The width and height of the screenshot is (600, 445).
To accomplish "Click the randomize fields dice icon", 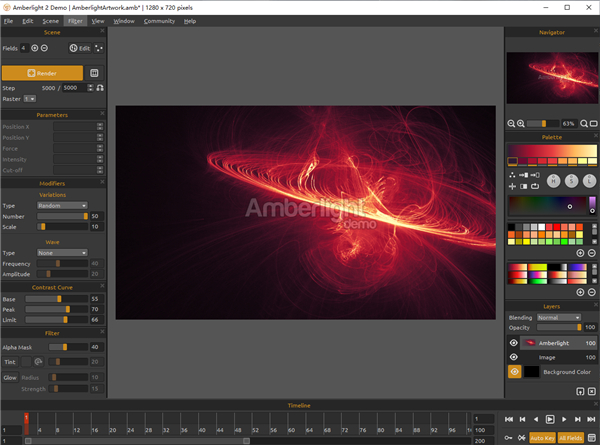I will tap(98, 47).
